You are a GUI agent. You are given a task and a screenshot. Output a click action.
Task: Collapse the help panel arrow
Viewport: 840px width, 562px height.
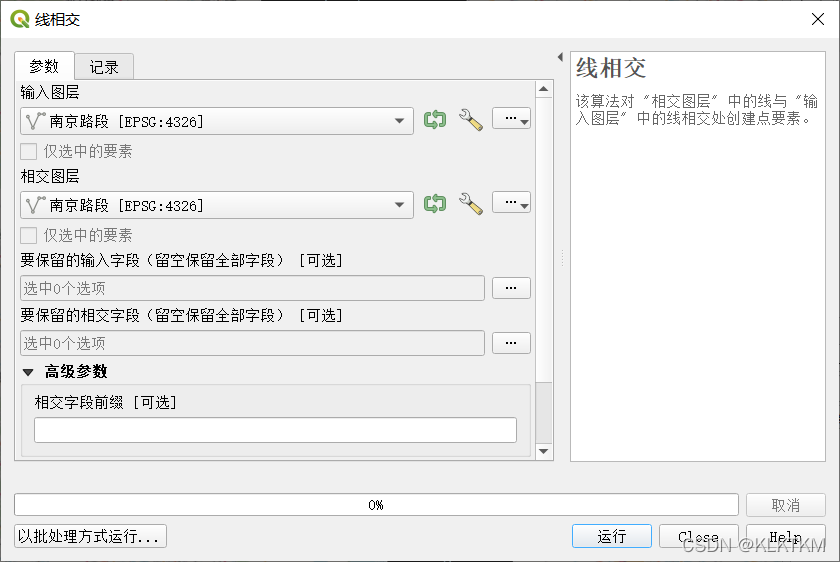(560, 57)
